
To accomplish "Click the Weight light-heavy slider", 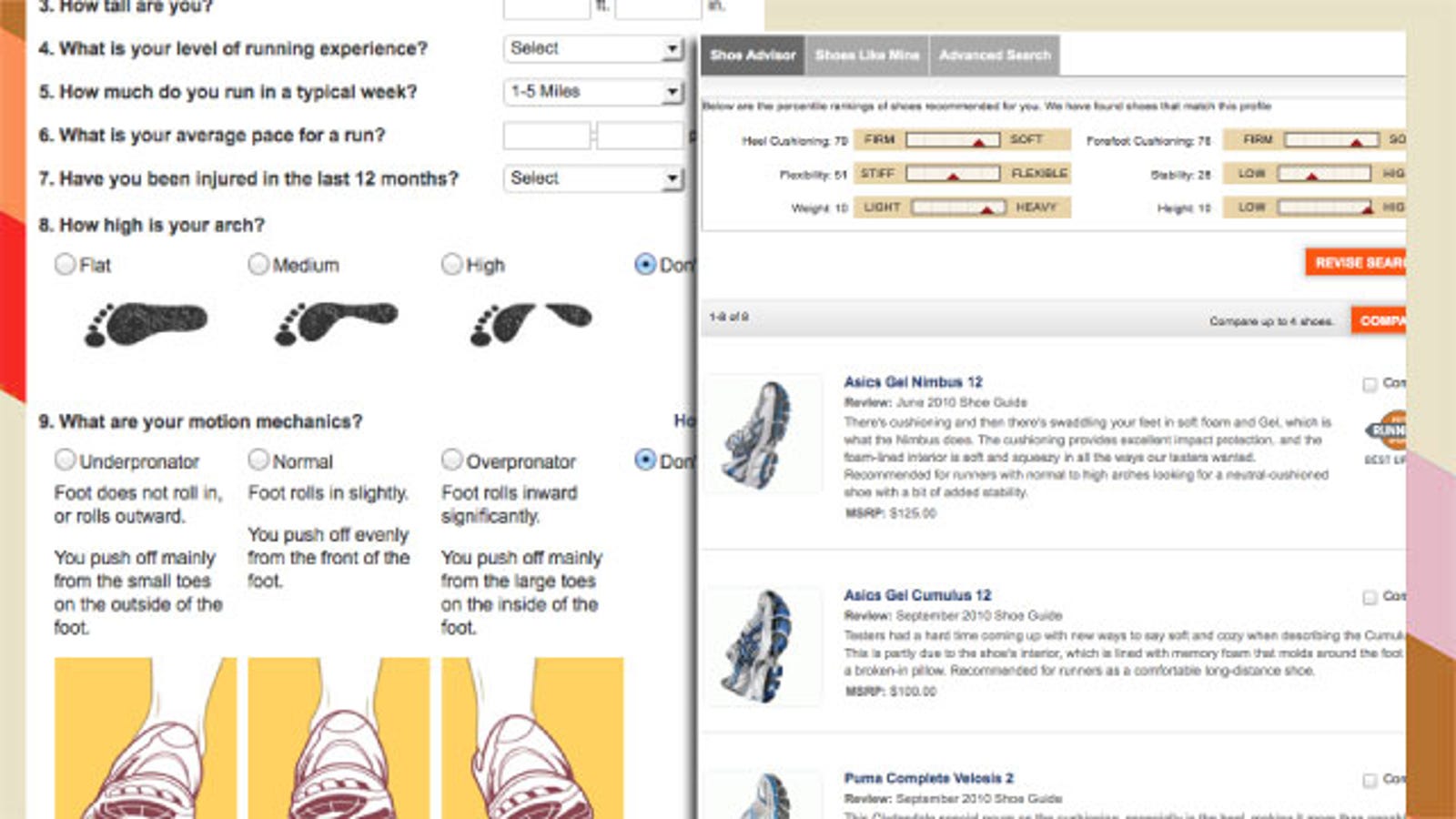I will (958, 207).
